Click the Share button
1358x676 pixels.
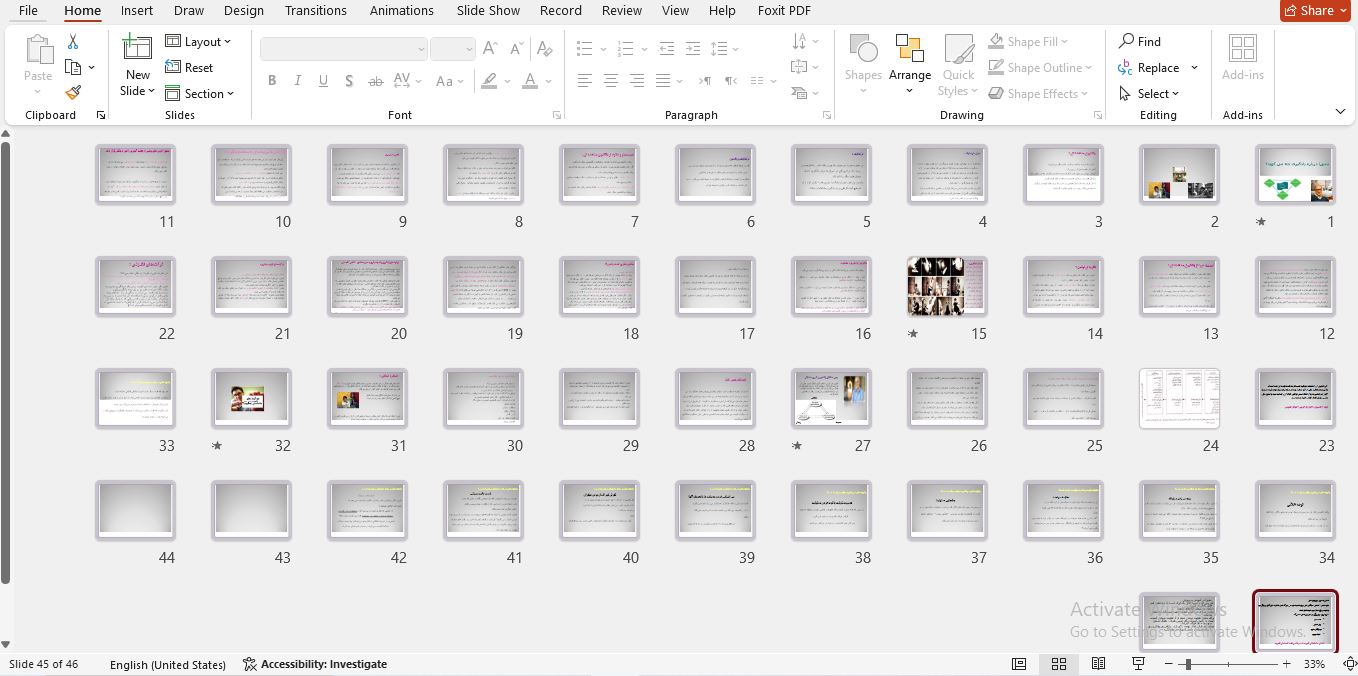[x=1316, y=10]
